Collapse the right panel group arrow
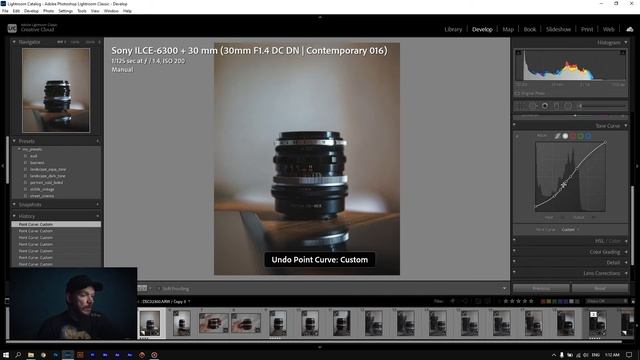 [x=637, y=166]
